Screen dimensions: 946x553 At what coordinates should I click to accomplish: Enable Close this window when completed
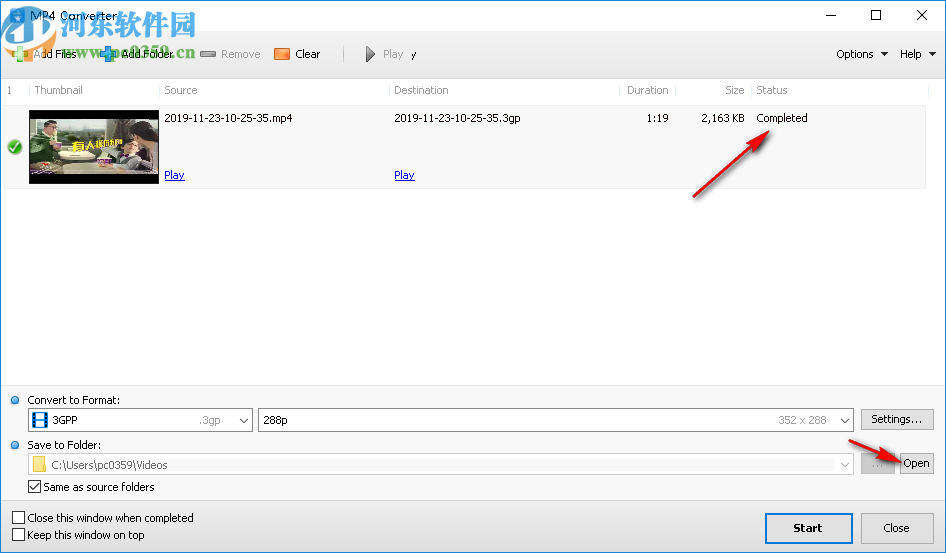[19, 518]
